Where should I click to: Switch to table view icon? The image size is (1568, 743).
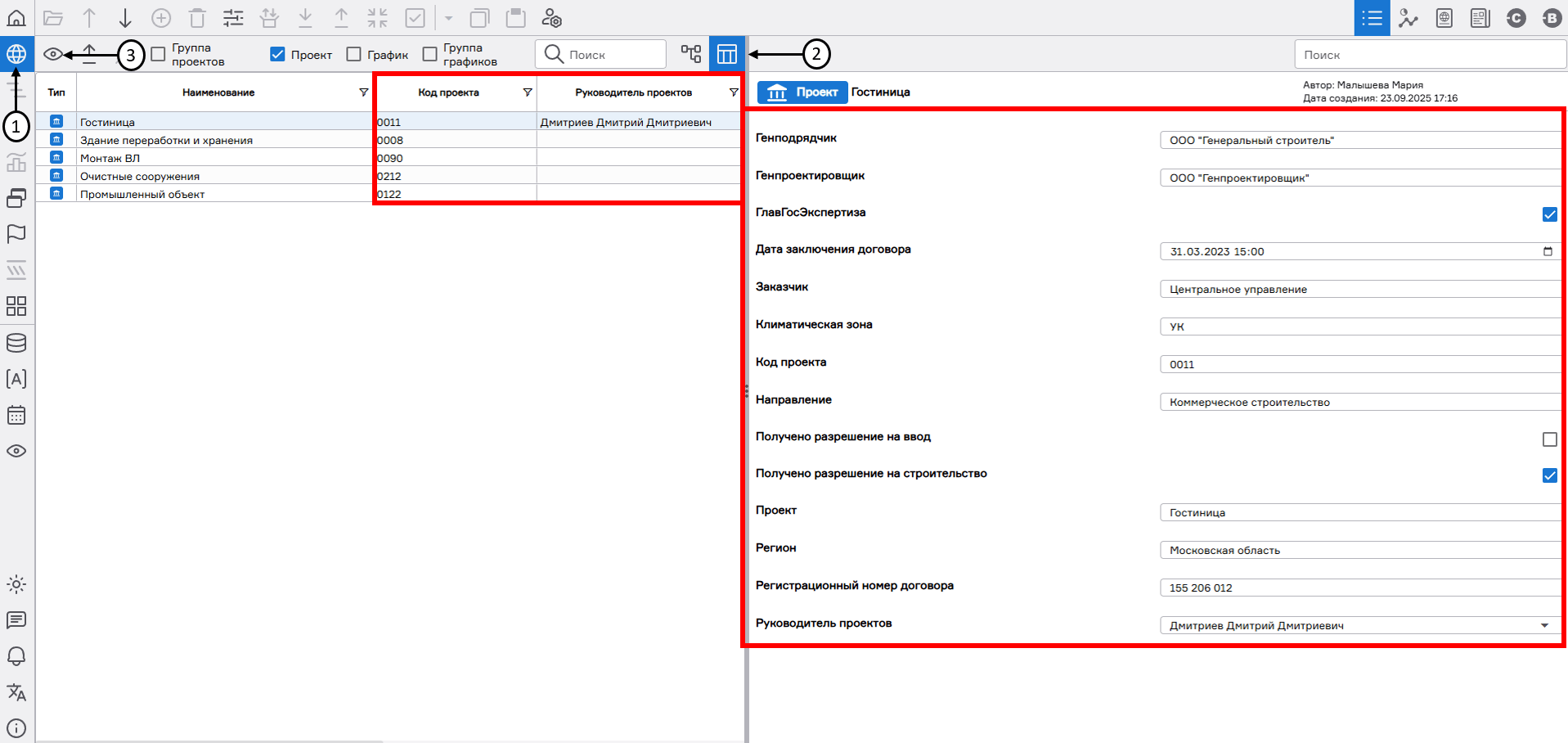click(726, 54)
